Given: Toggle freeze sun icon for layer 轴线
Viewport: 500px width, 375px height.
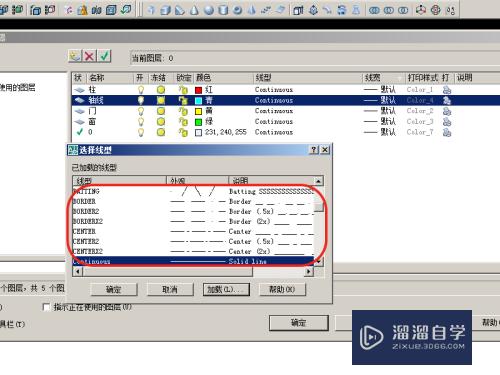Looking at the screenshot, I should point(161,100).
